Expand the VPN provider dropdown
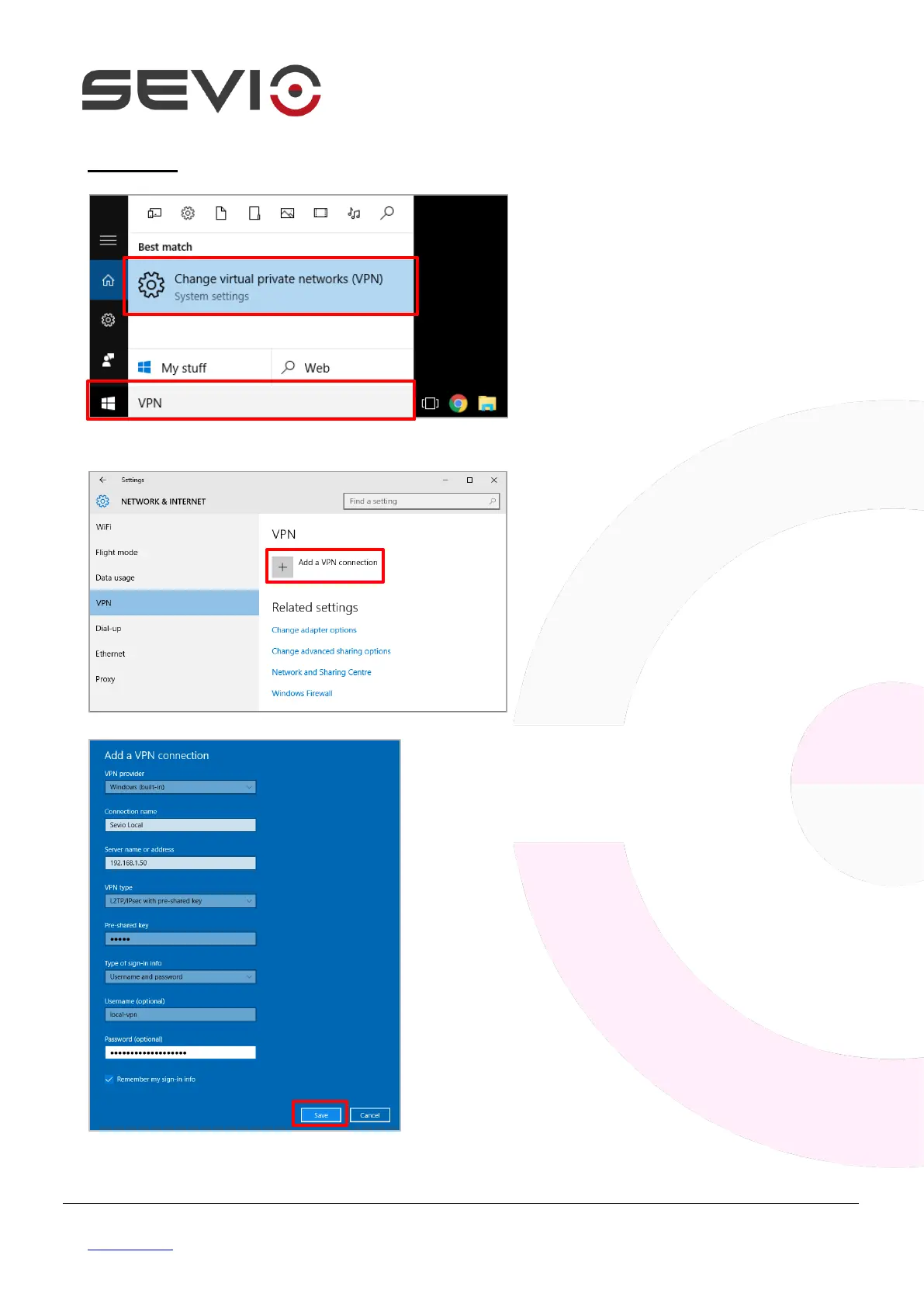 180,787
